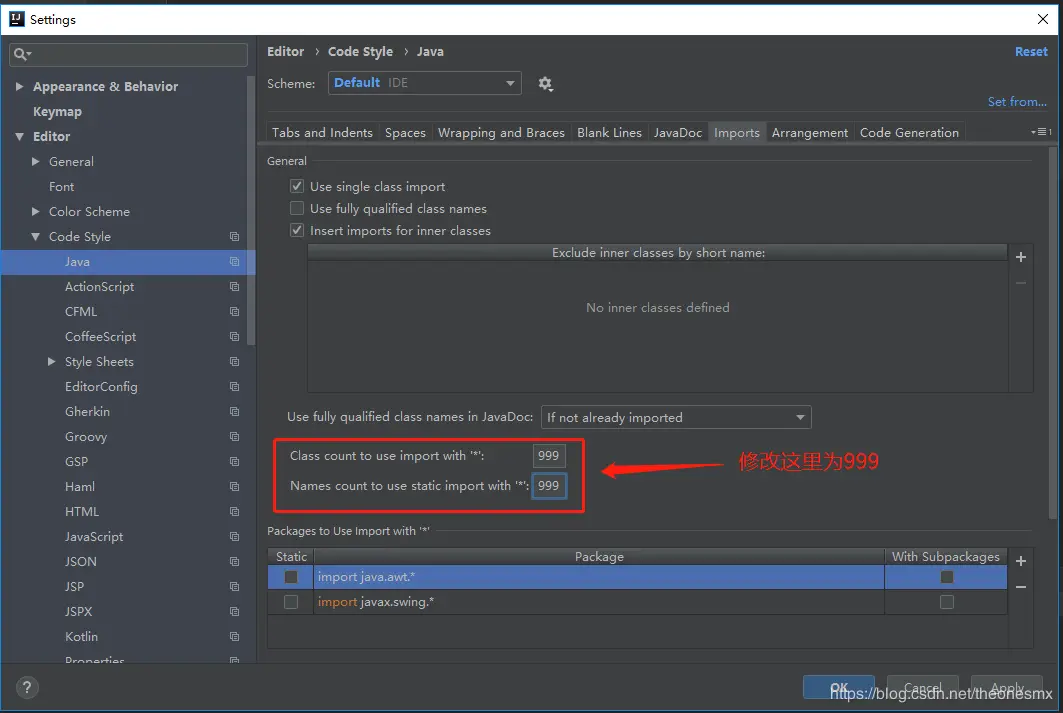
Task: Click the static import Names count field
Action: (x=548, y=485)
